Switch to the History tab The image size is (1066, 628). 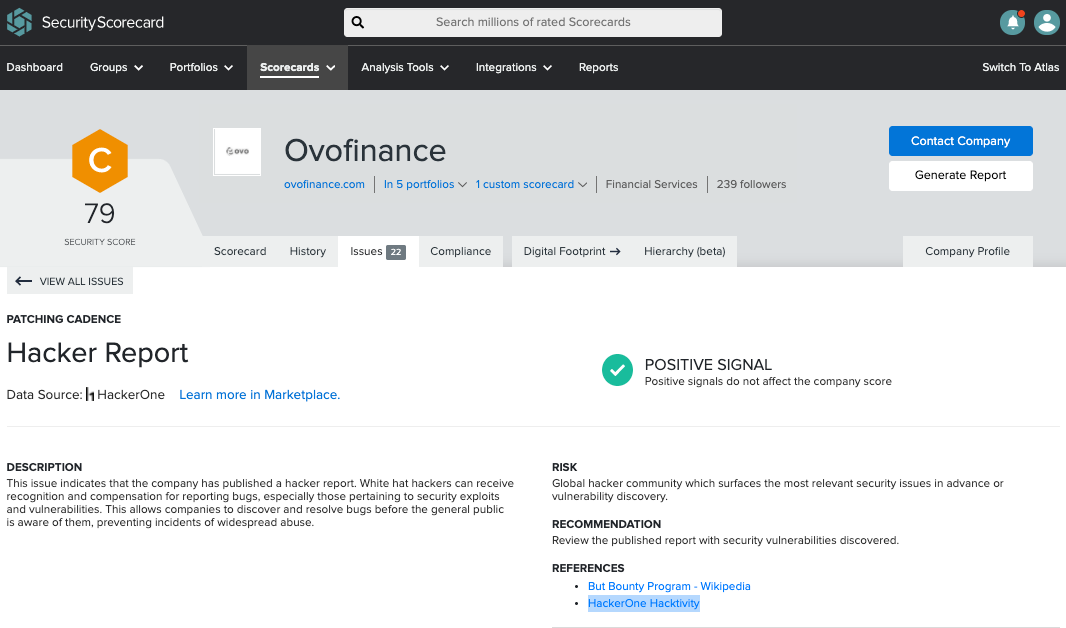pos(308,251)
